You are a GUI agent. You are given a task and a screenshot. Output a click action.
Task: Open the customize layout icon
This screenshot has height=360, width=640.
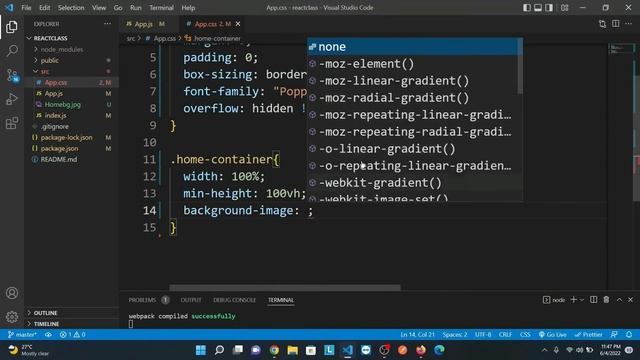tap(564, 7)
